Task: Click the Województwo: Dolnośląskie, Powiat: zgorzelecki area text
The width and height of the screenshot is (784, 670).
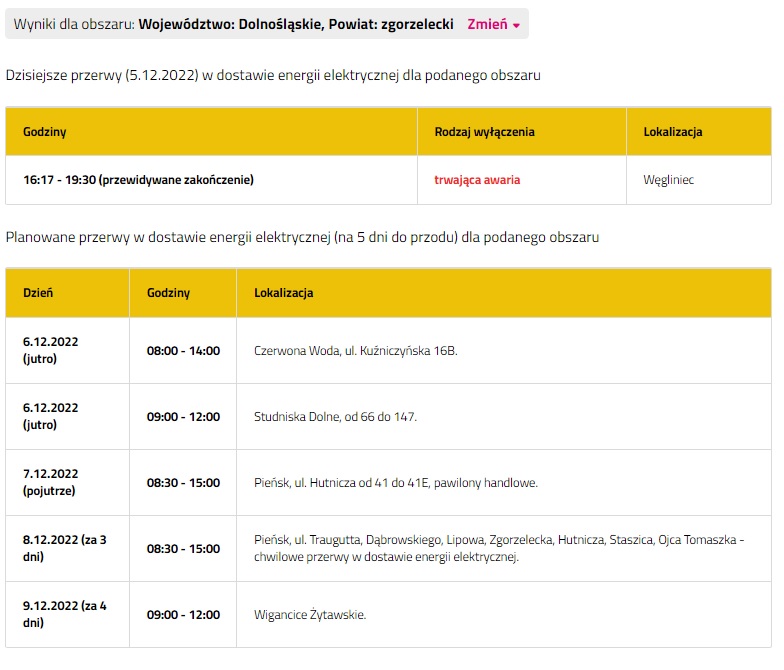Action: click(295, 23)
